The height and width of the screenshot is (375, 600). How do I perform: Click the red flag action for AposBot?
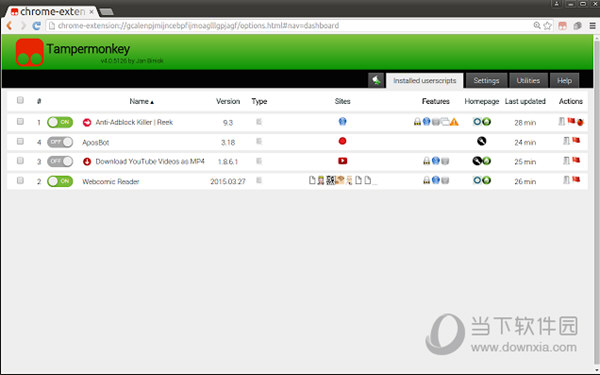[576, 140]
